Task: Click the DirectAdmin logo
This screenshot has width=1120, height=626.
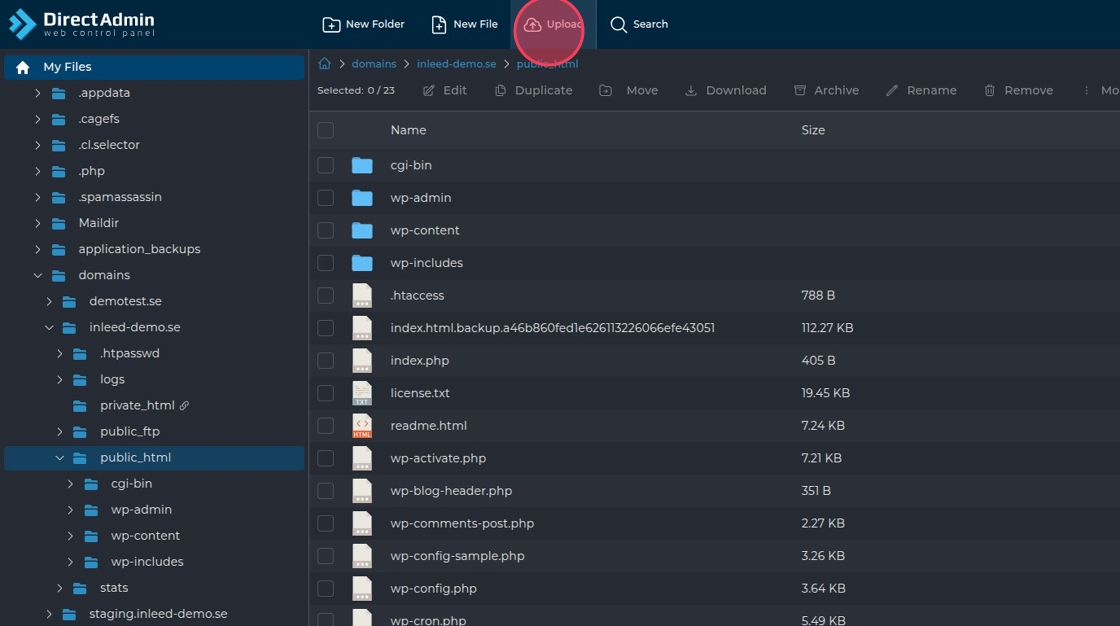Action: [82, 24]
